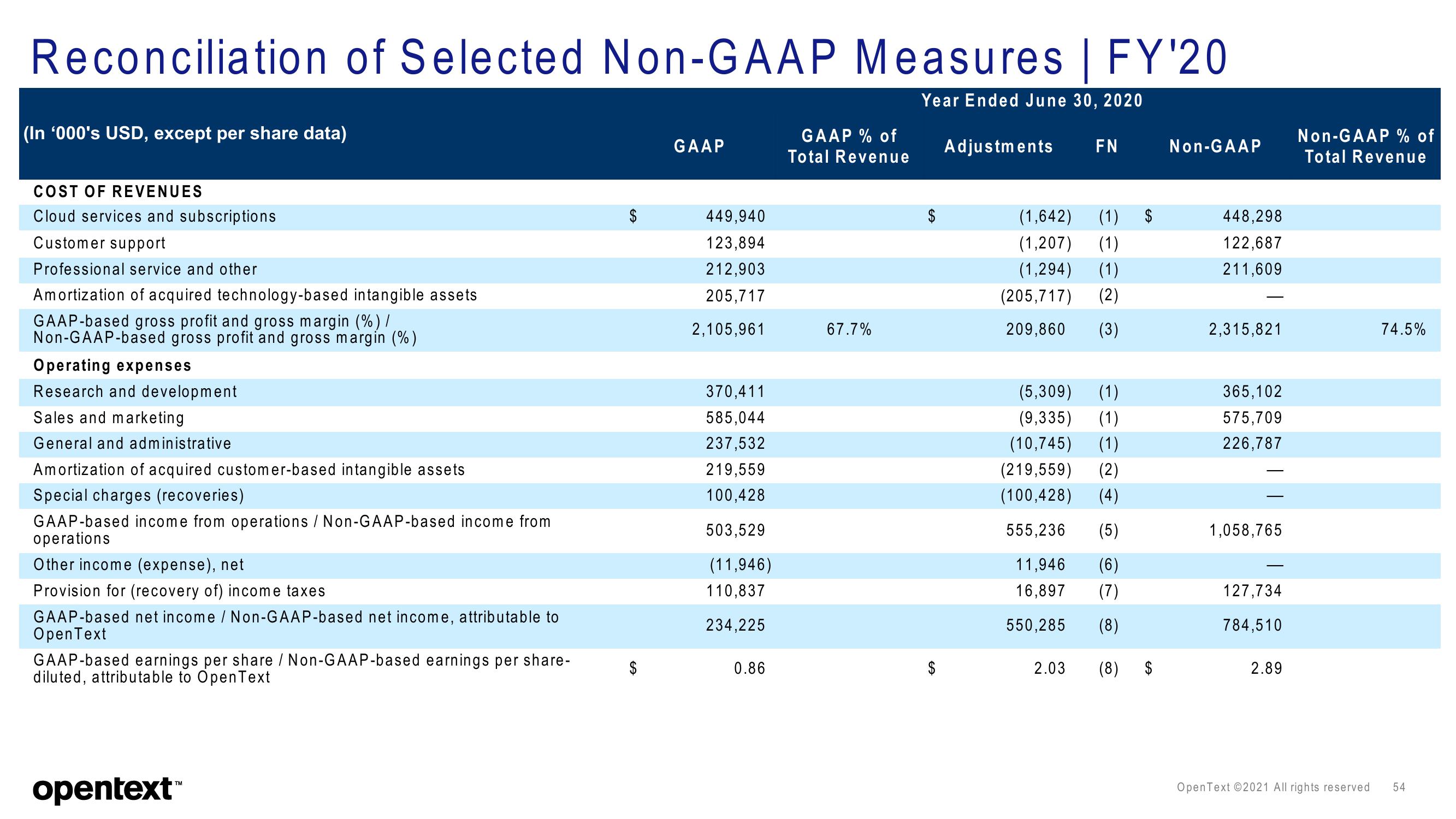Viewport: 1456px width, 819px height.
Task: Click the opentext logo
Action: (x=108, y=790)
